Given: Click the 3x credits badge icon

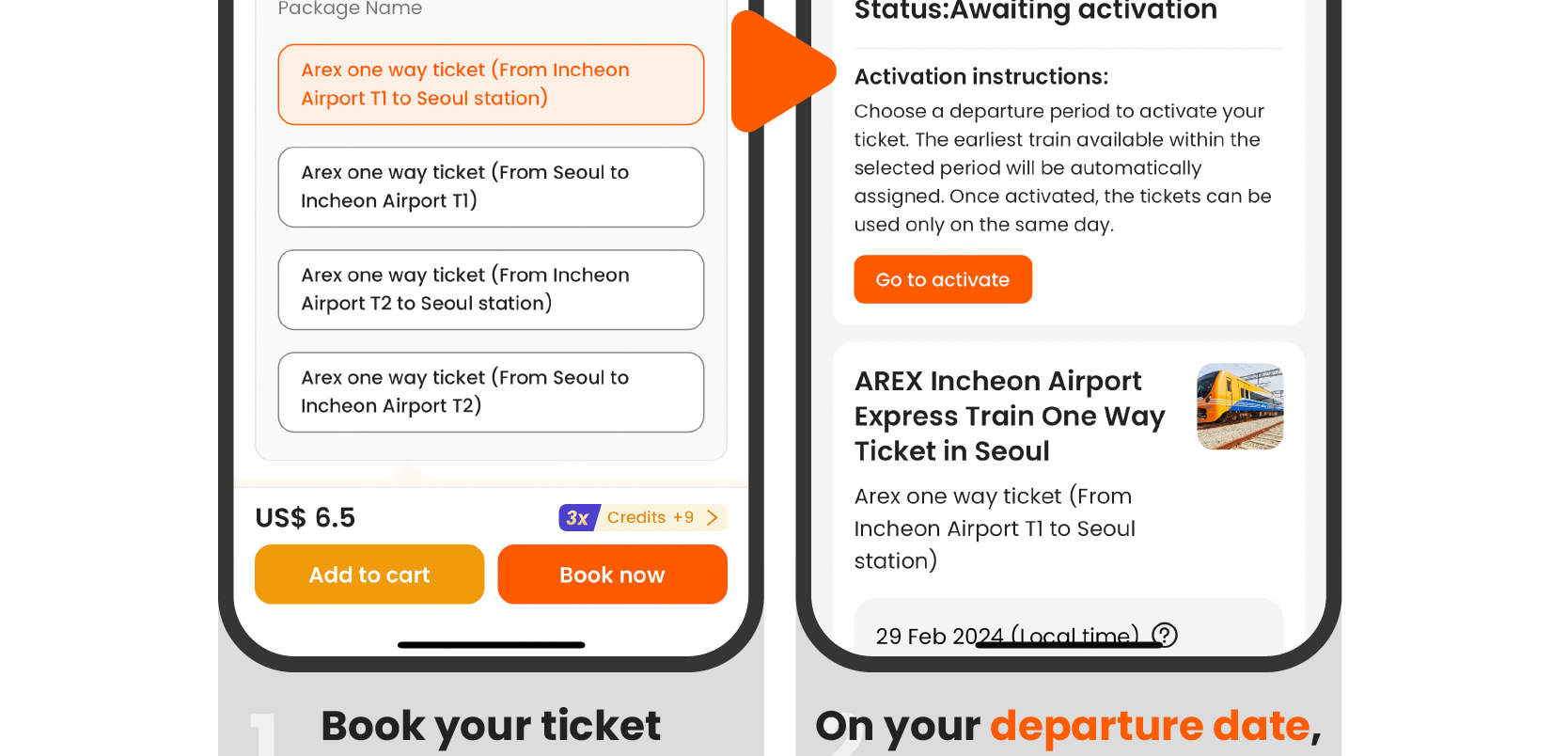Looking at the screenshot, I should point(577,517).
